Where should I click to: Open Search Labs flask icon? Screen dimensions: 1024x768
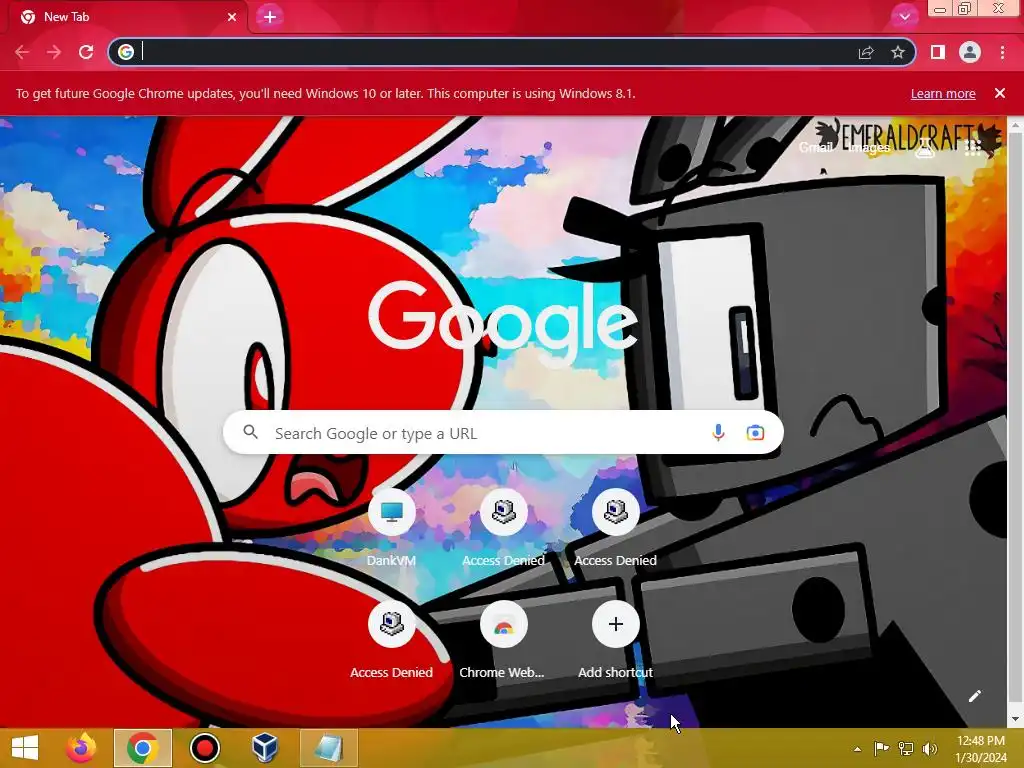(925, 148)
